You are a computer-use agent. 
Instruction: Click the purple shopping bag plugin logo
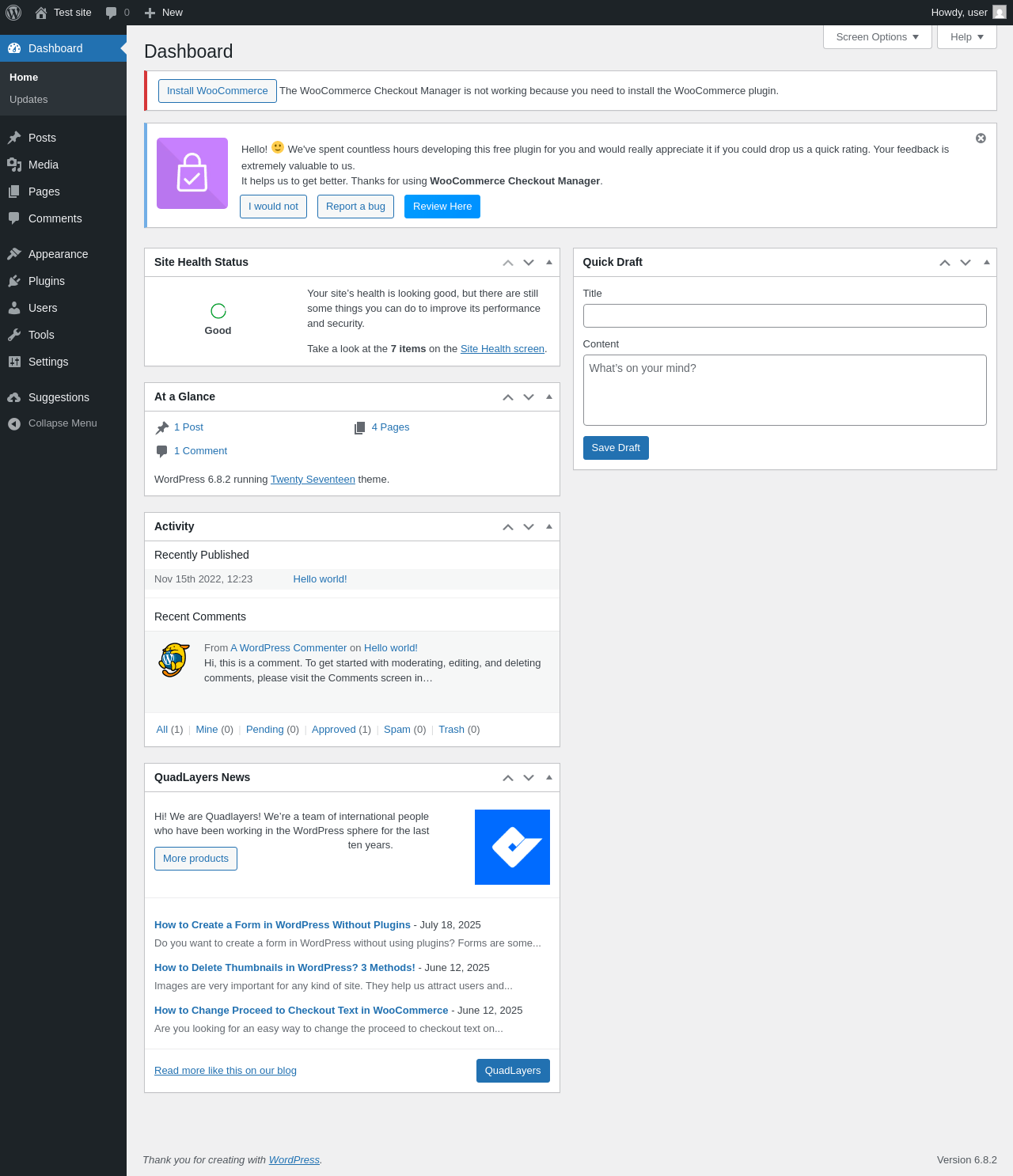pyautogui.click(x=192, y=173)
